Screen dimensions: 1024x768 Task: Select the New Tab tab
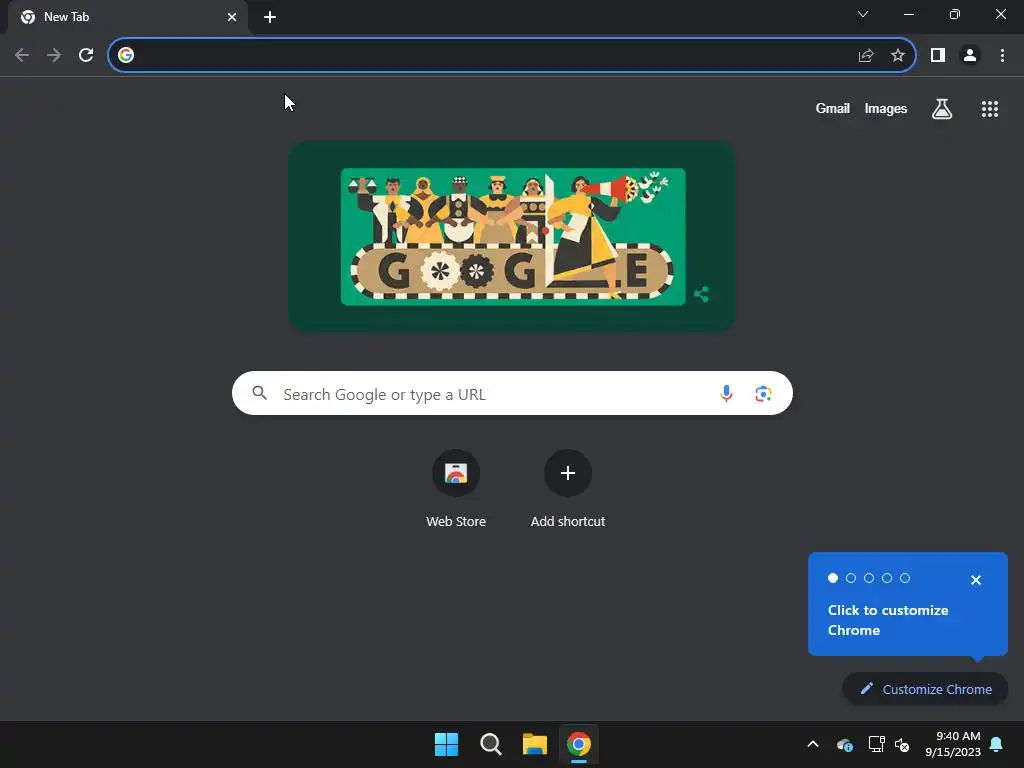128,18
